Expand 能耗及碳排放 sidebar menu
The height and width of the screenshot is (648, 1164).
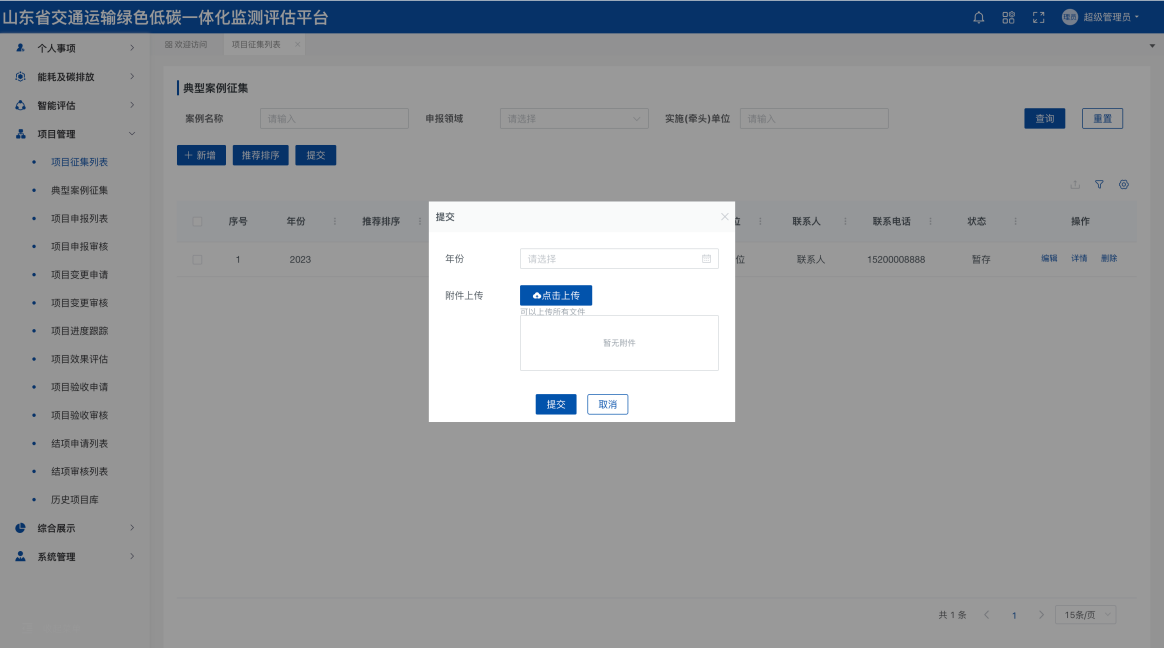click(75, 77)
